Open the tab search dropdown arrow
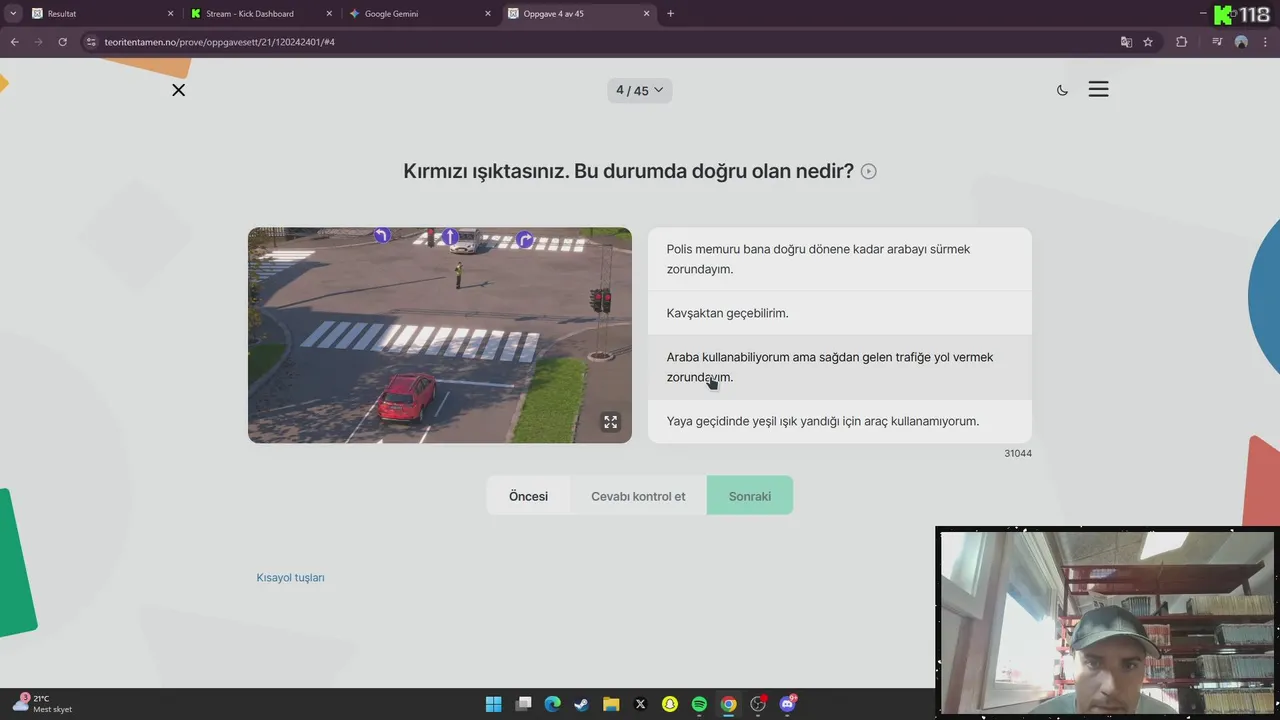1280x720 pixels. (x=13, y=14)
